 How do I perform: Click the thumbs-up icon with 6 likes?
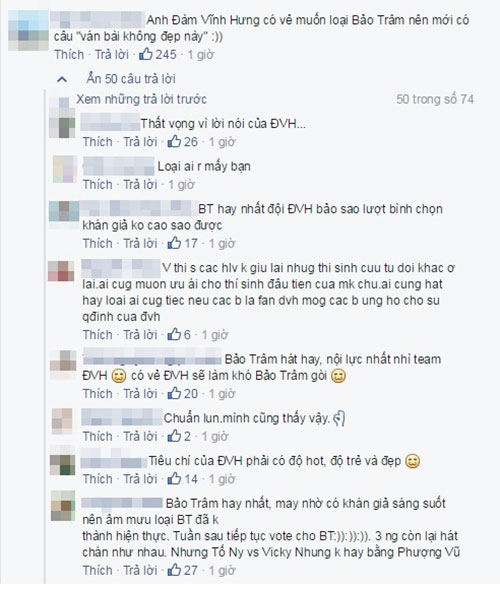[174, 334]
